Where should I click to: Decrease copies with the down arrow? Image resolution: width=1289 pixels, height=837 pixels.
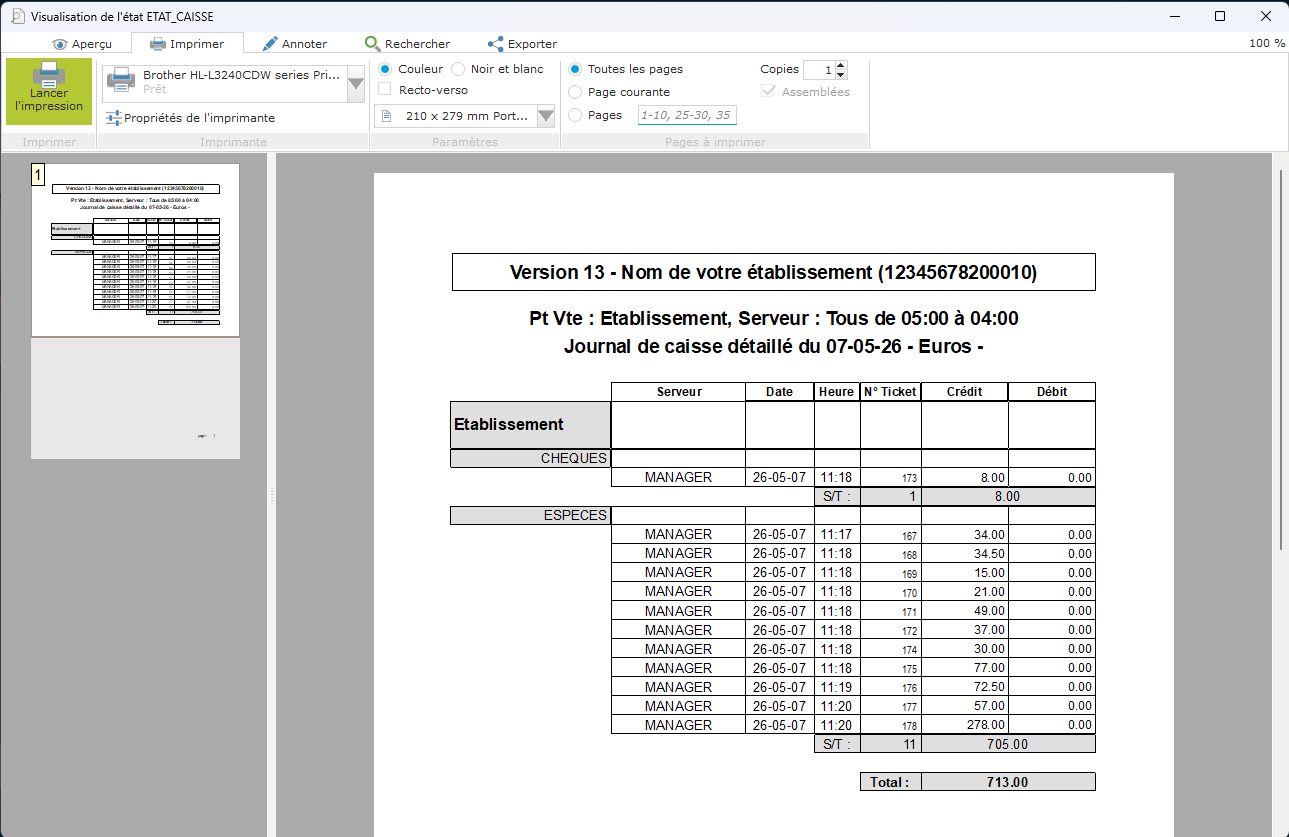840,74
